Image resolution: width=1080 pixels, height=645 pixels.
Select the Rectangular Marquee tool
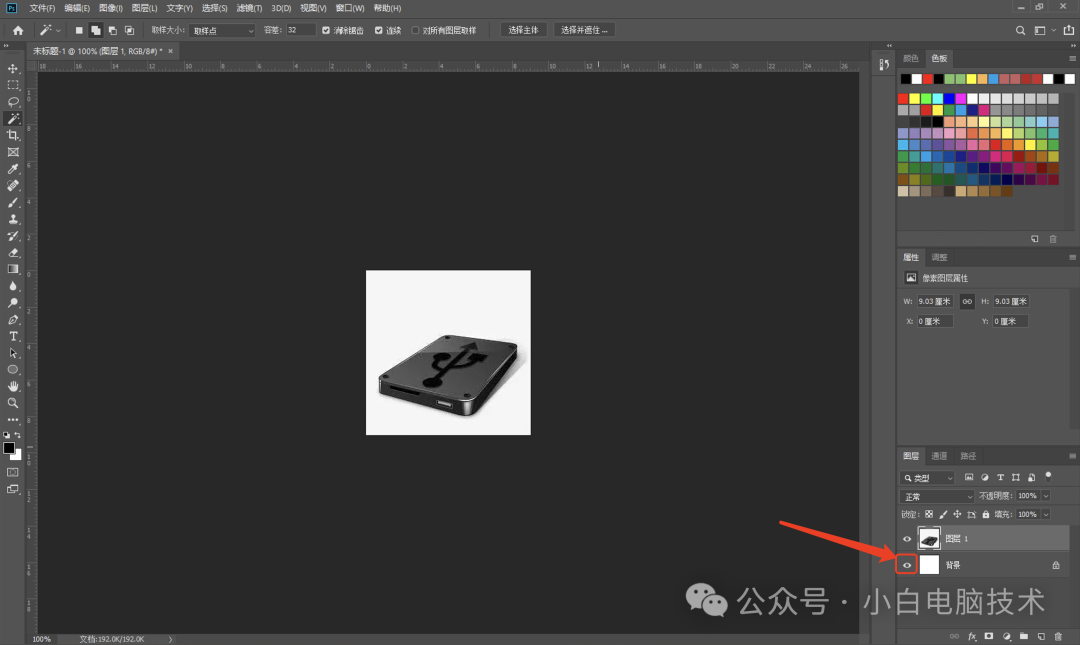pyautogui.click(x=13, y=85)
